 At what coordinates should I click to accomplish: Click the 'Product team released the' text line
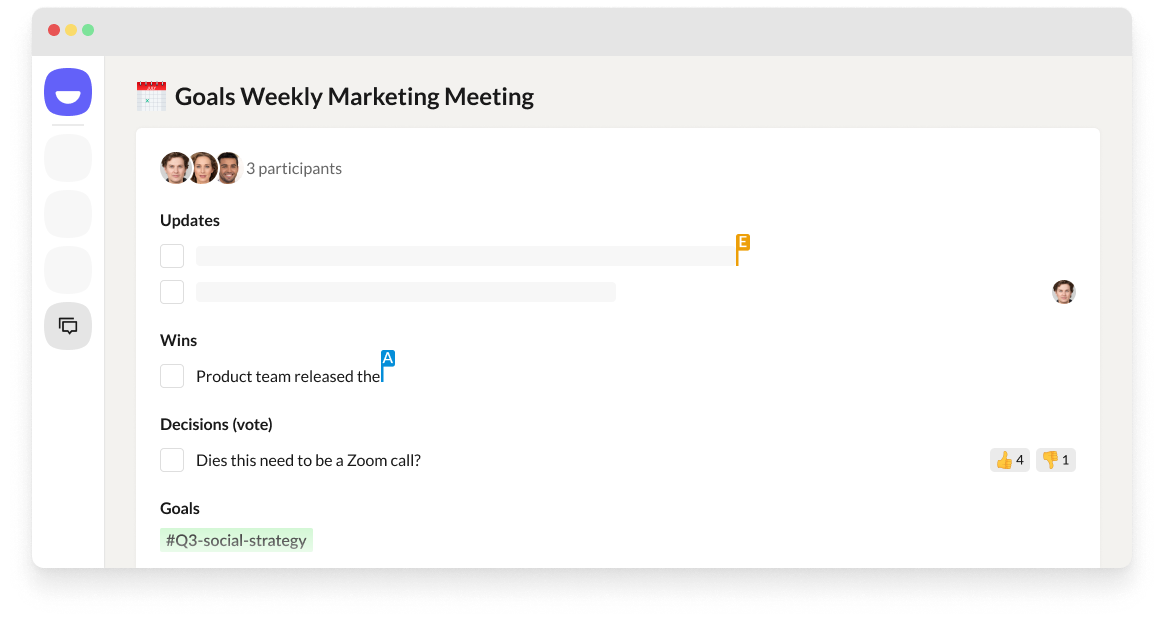[x=288, y=377]
